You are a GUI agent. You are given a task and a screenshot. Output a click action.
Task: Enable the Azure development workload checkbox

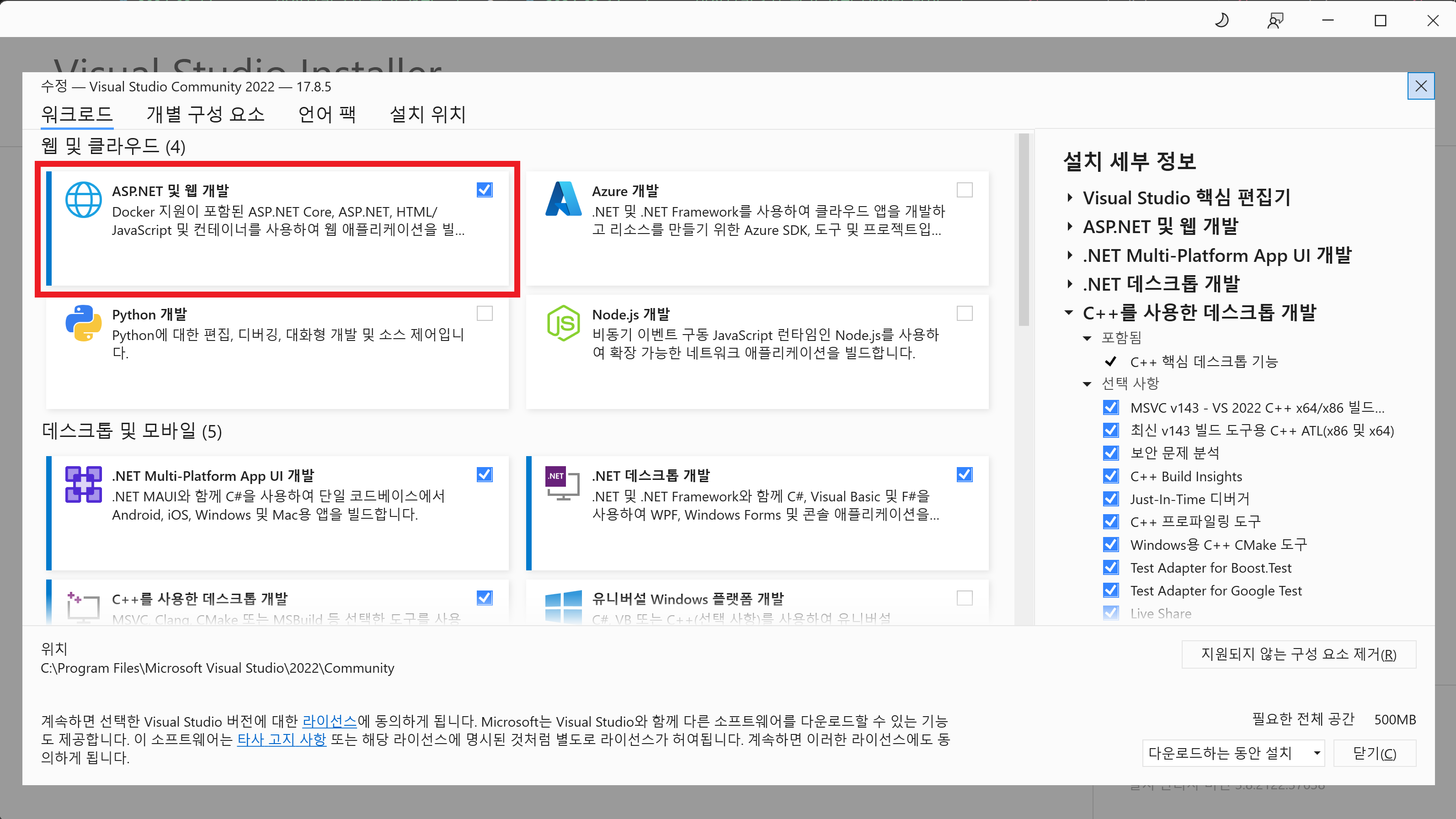point(964,190)
